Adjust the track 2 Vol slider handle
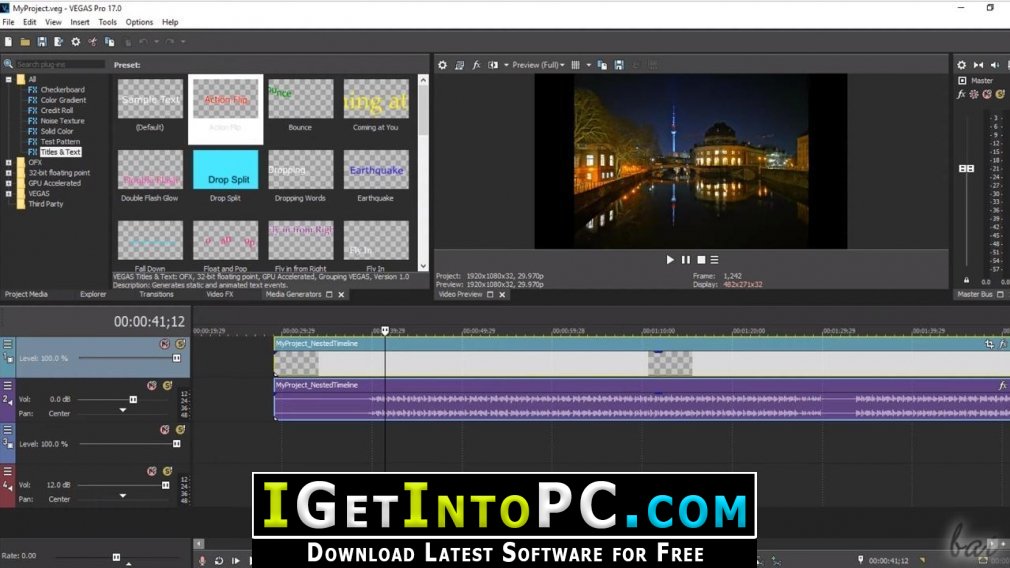 coord(133,399)
